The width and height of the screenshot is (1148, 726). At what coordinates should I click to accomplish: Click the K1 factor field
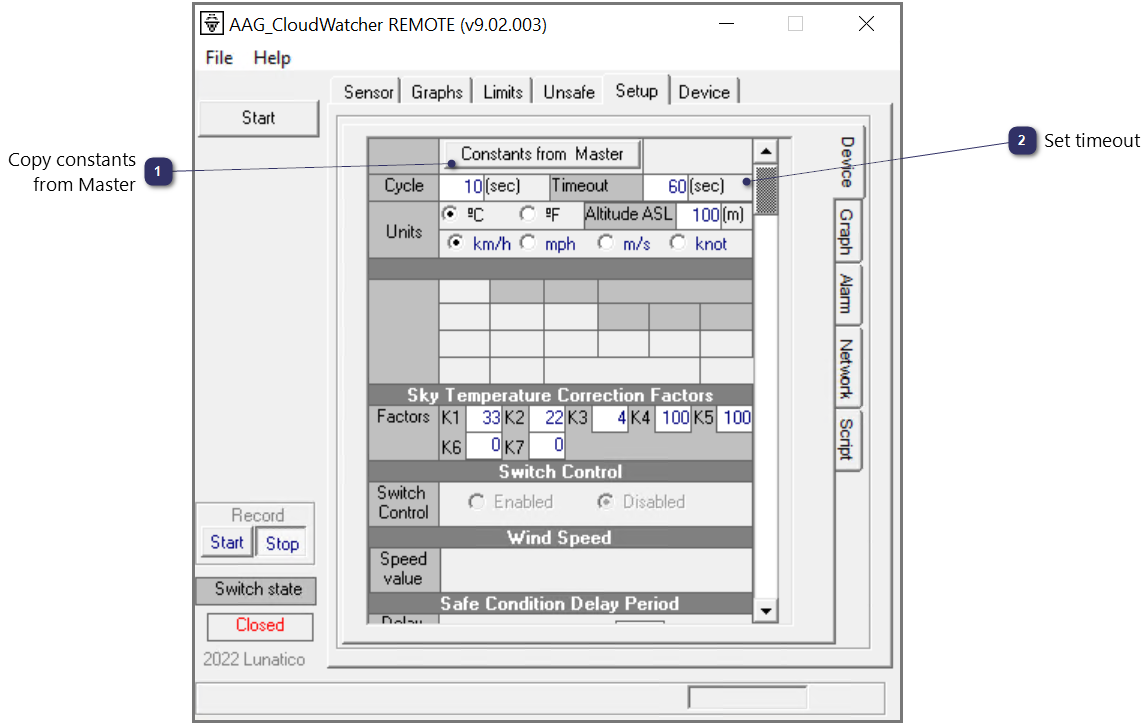(x=482, y=418)
